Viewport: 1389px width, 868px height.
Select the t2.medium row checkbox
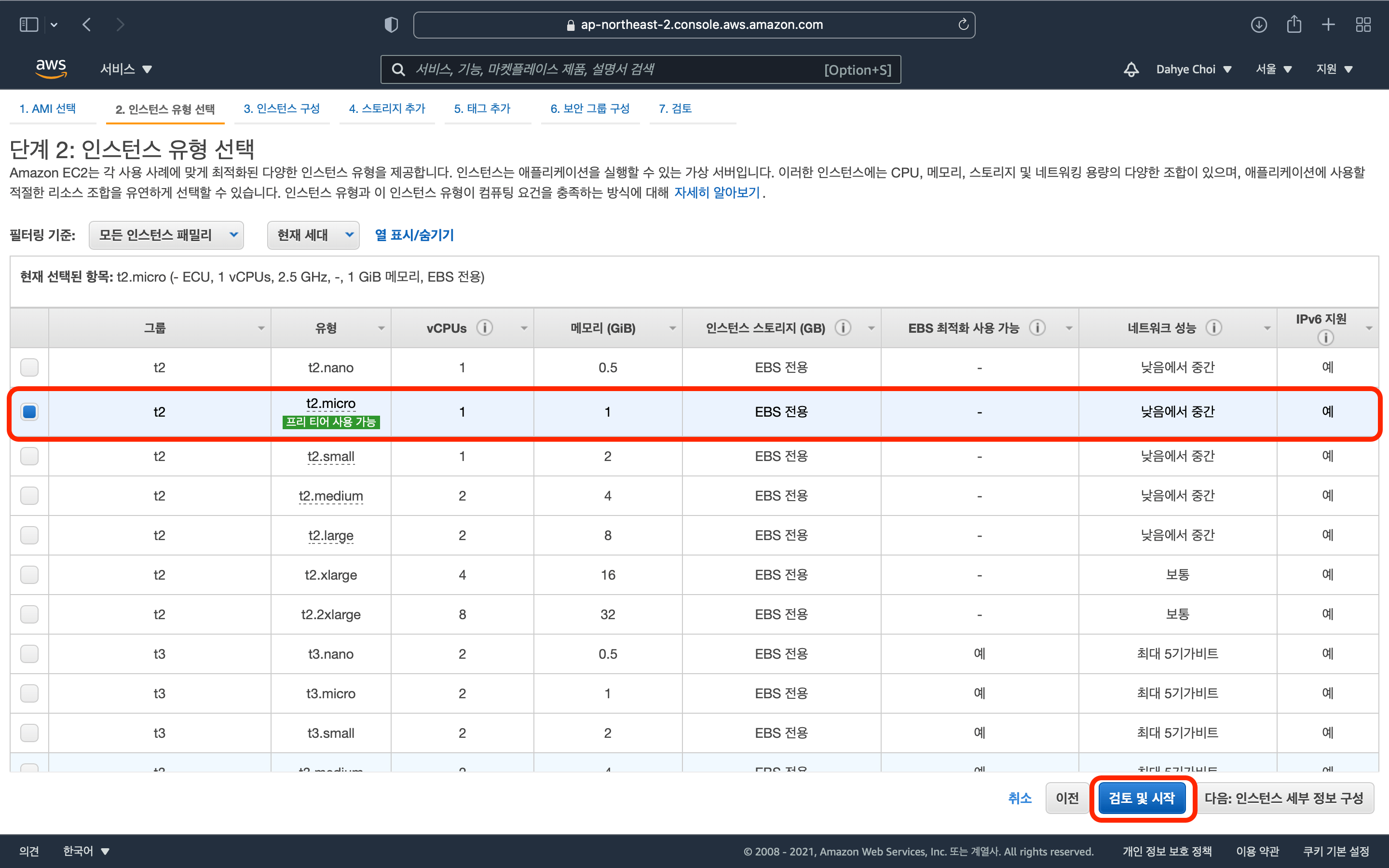pos(29,495)
